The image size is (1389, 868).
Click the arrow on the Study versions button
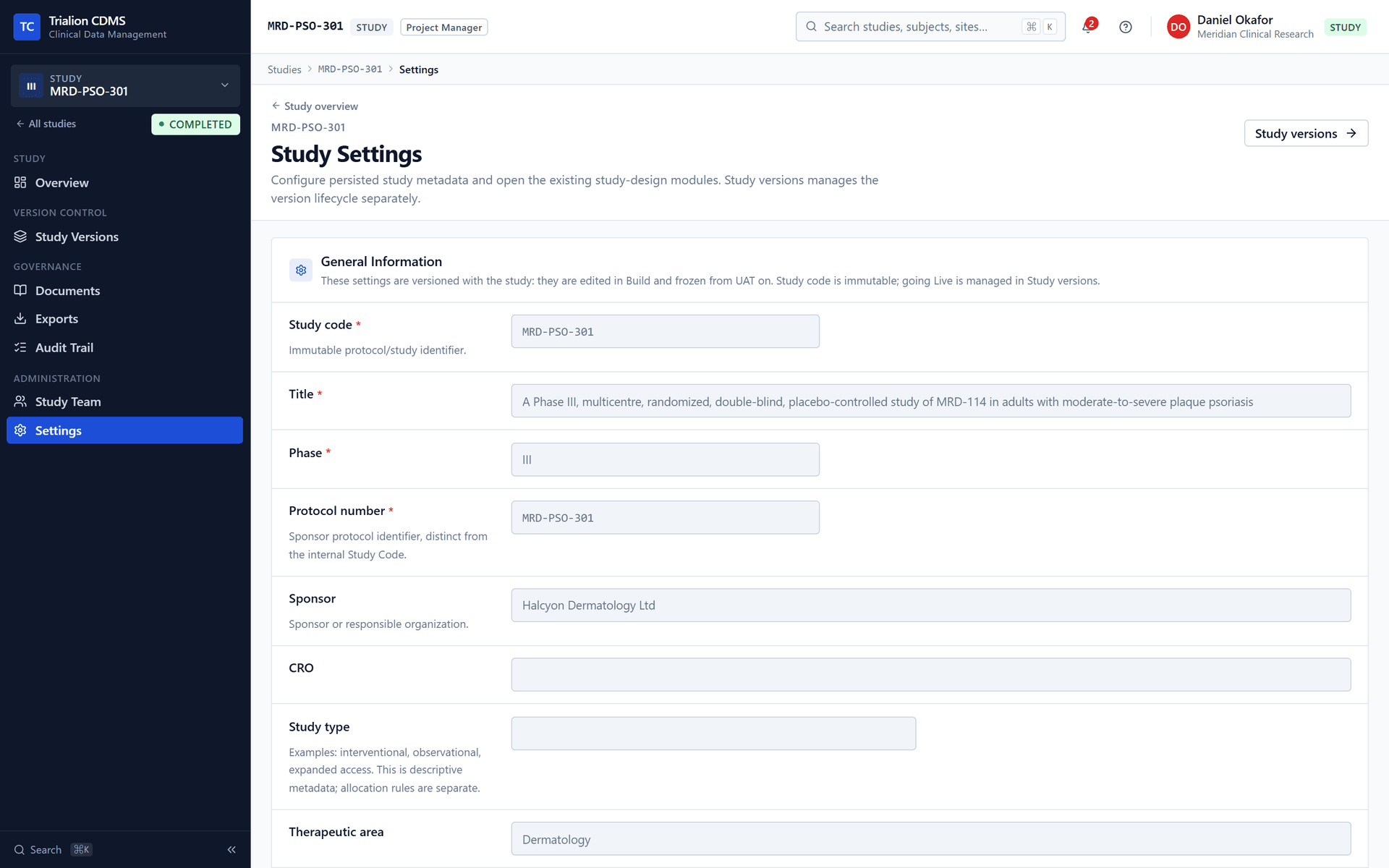click(x=1351, y=133)
